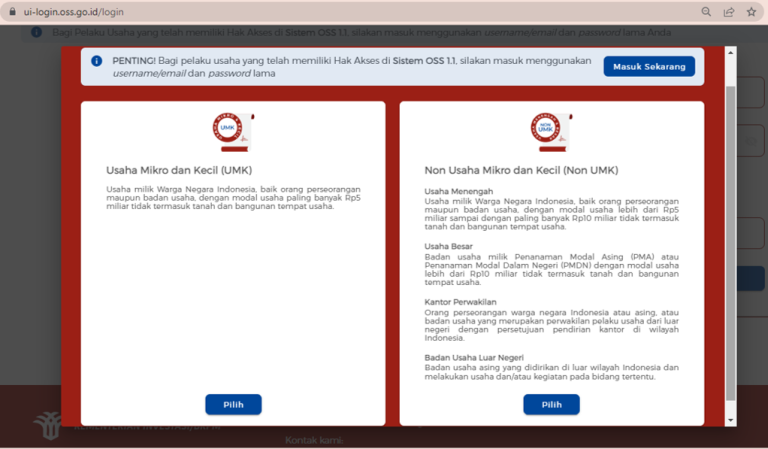Select the Usaha Mikro dan Kecil (UMK) heading
The height and width of the screenshot is (449, 768).
[x=179, y=170]
